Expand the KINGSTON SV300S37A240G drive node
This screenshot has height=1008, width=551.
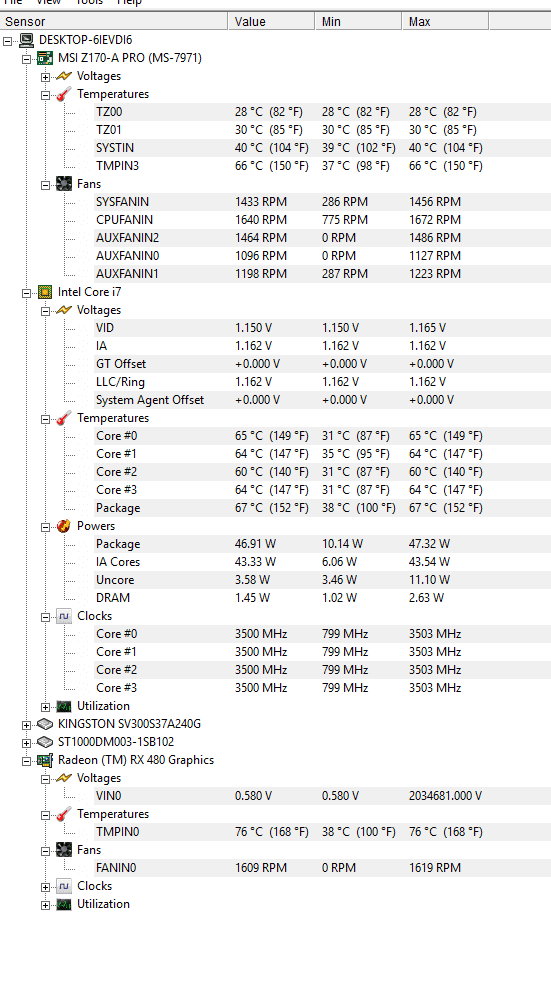[x=26, y=725]
